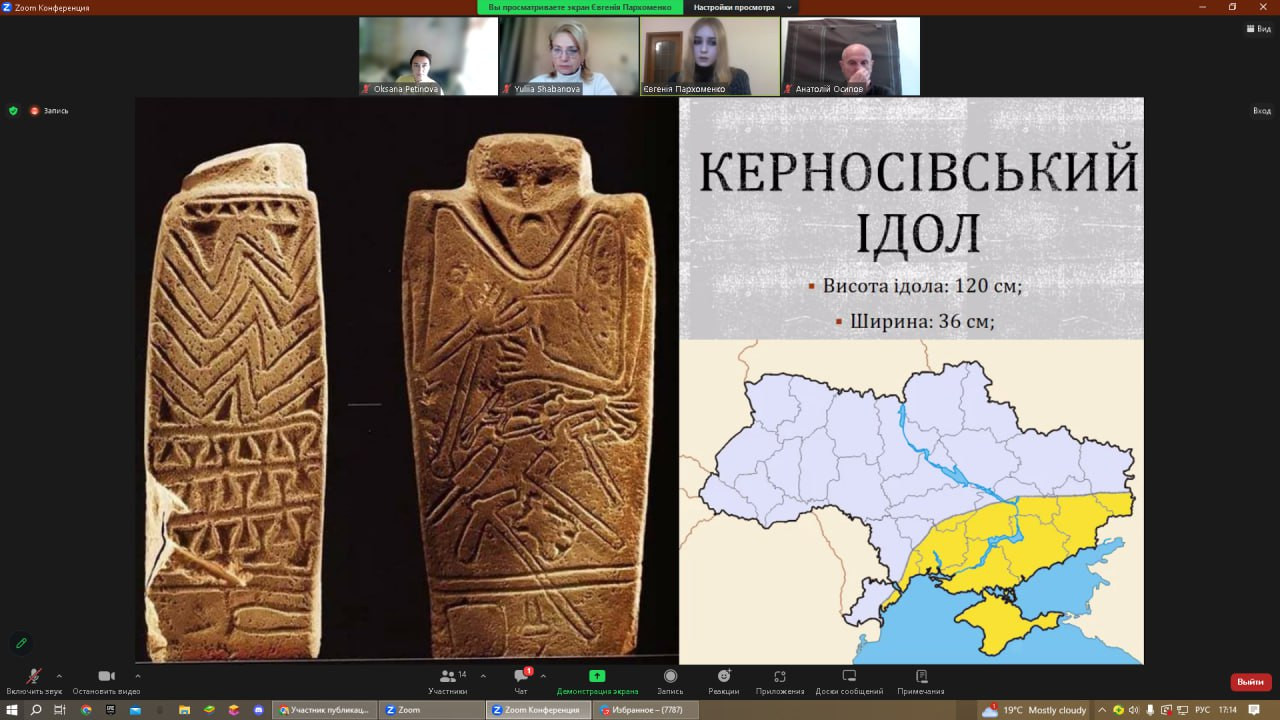1280x720 pixels.
Task: Switch to Zoom Конференция taskbar window
Action: pos(538,710)
